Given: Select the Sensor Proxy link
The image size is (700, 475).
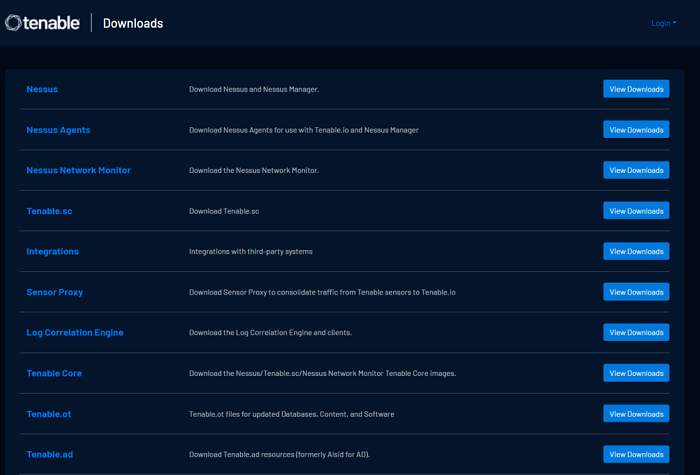Looking at the screenshot, I should click(54, 292).
